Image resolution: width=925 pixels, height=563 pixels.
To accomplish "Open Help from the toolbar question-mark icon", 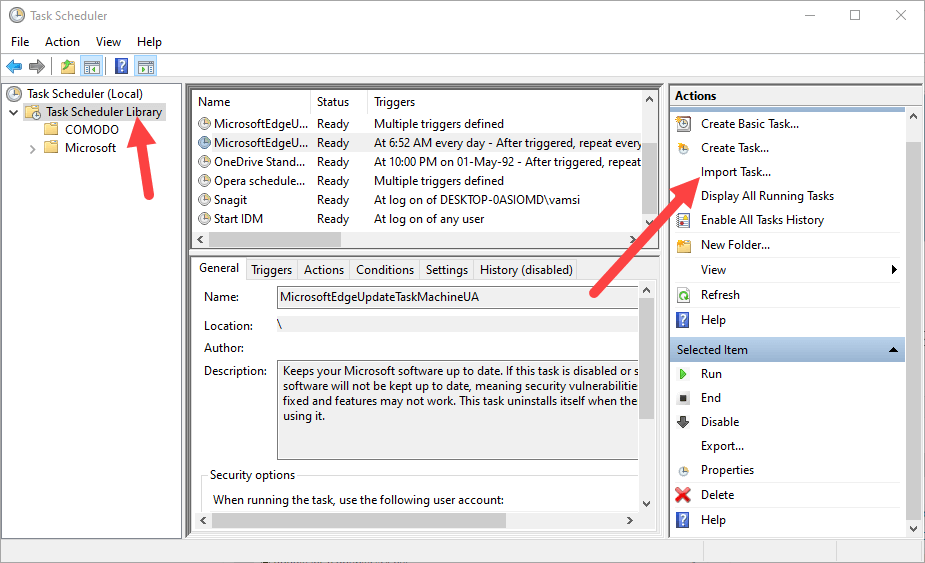I will [121, 66].
